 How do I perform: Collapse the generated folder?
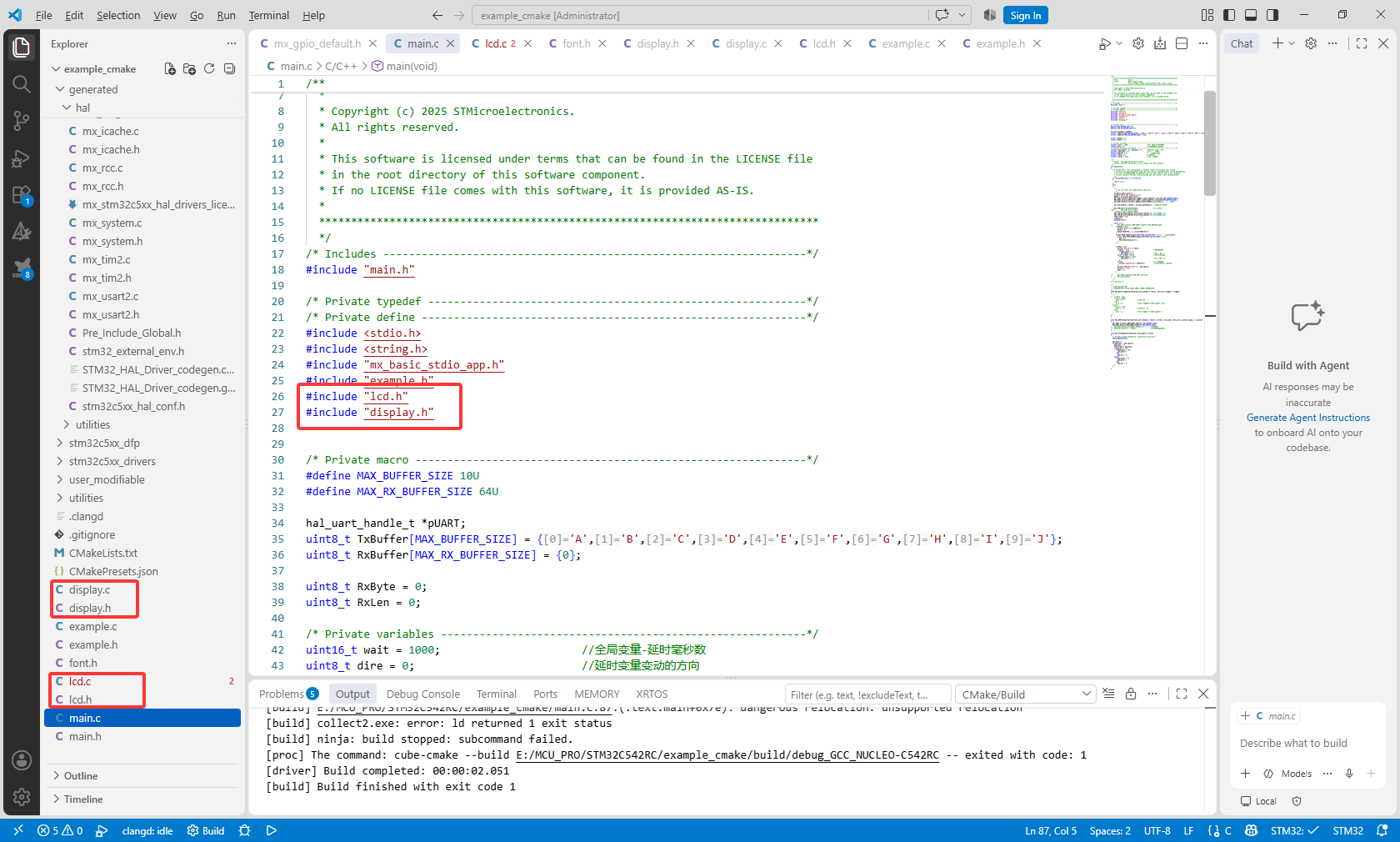(x=93, y=89)
